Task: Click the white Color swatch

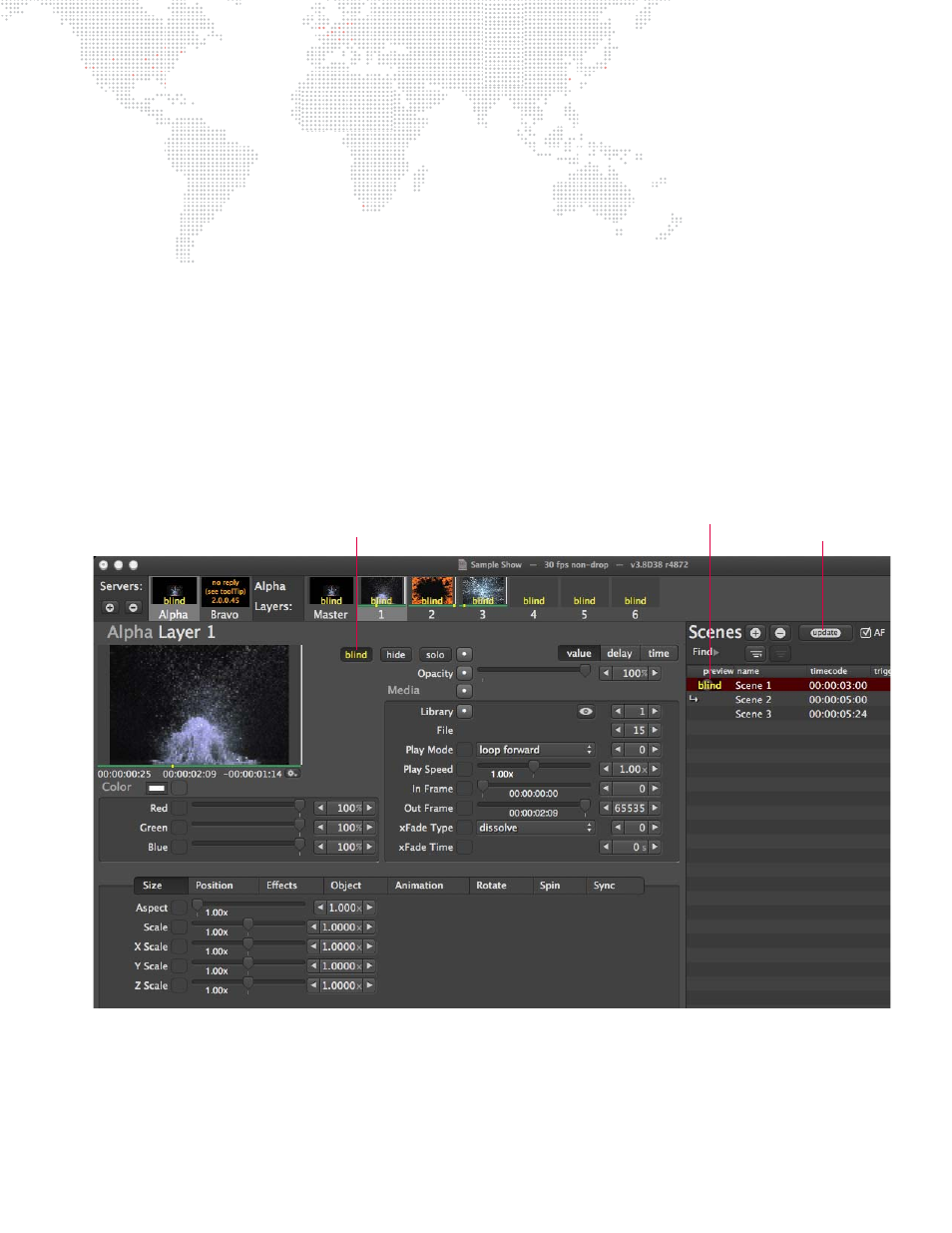Action: [157, 789]
